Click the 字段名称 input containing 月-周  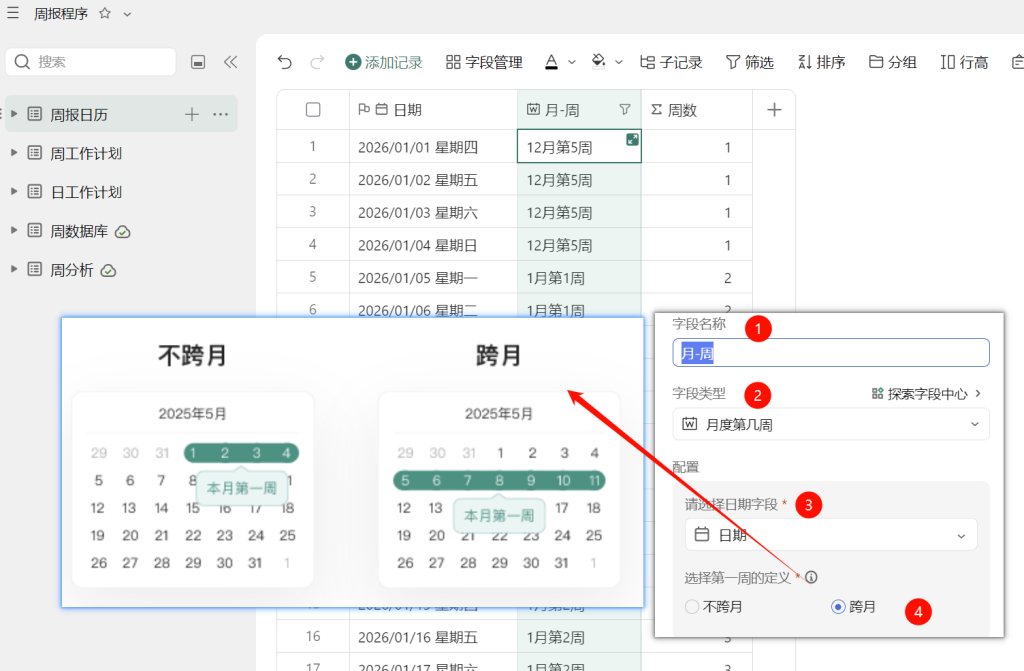[x=831, y=353]
